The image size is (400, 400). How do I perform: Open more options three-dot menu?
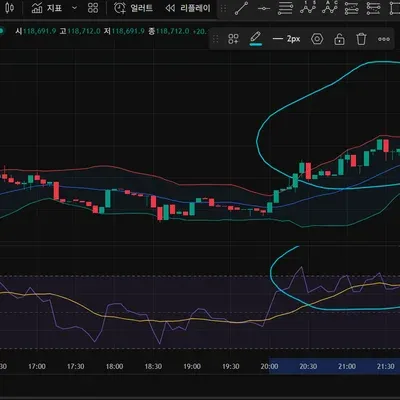coord(384,39)
